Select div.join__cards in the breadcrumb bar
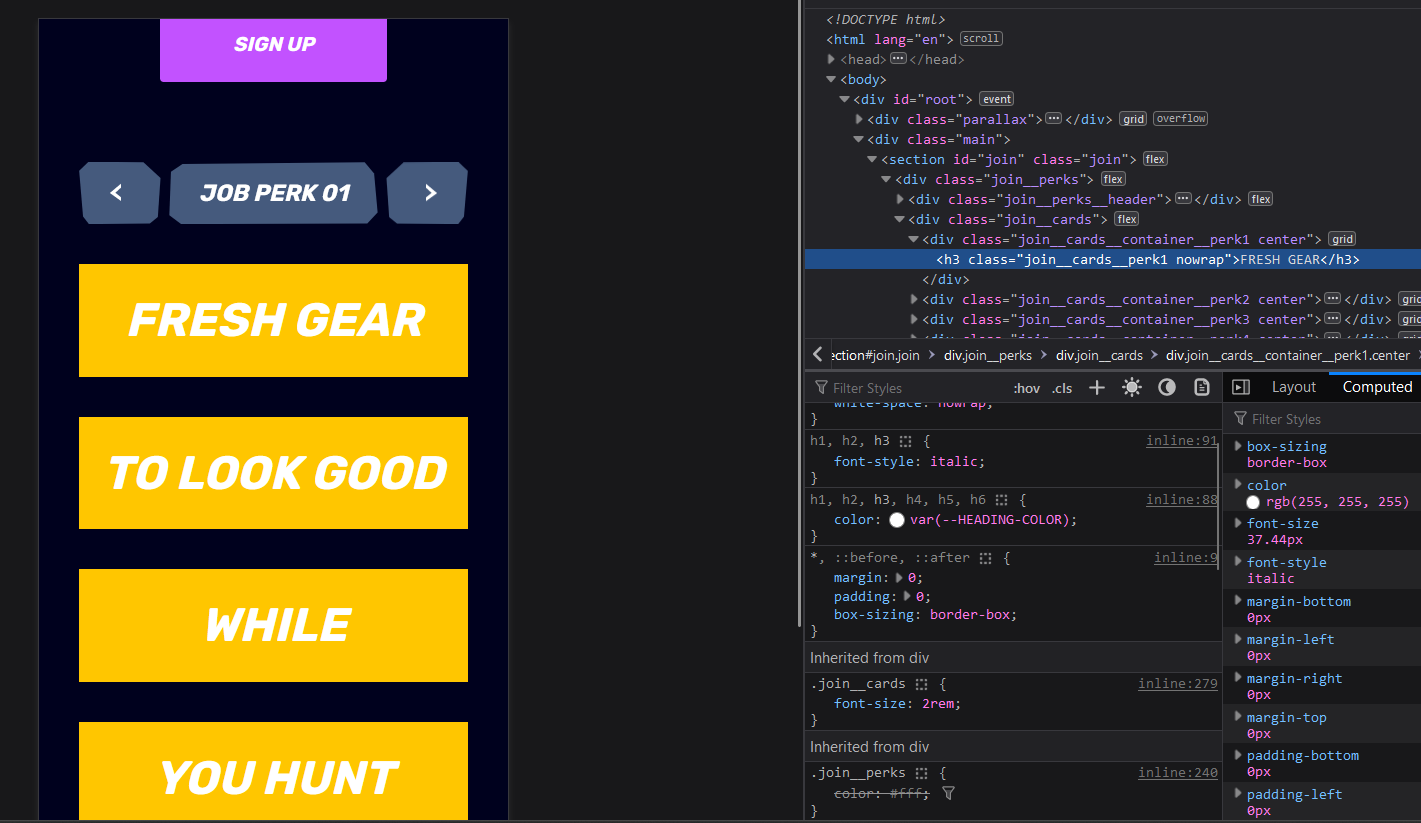The image size is (1421, 823). click(x=1100, y=355)
